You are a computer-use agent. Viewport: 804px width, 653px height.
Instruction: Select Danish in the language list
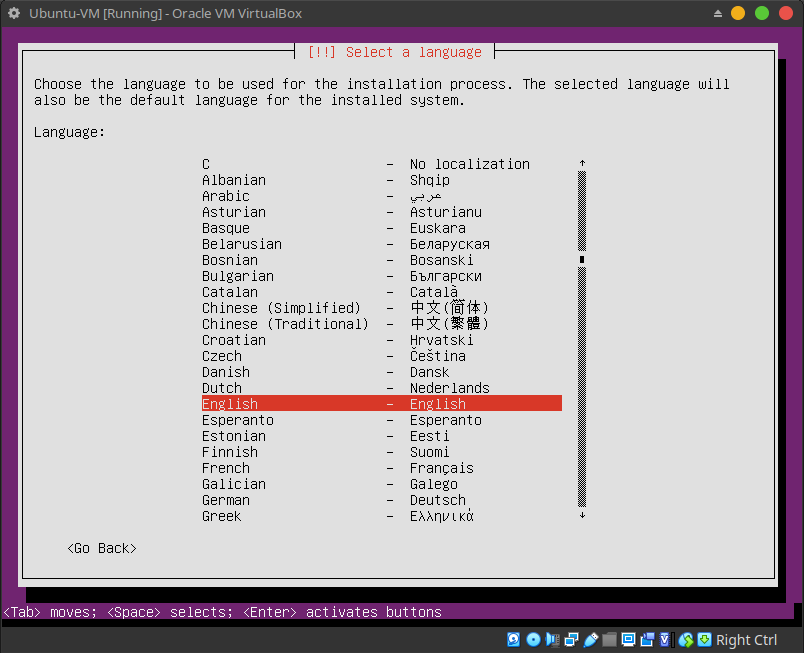382,372
